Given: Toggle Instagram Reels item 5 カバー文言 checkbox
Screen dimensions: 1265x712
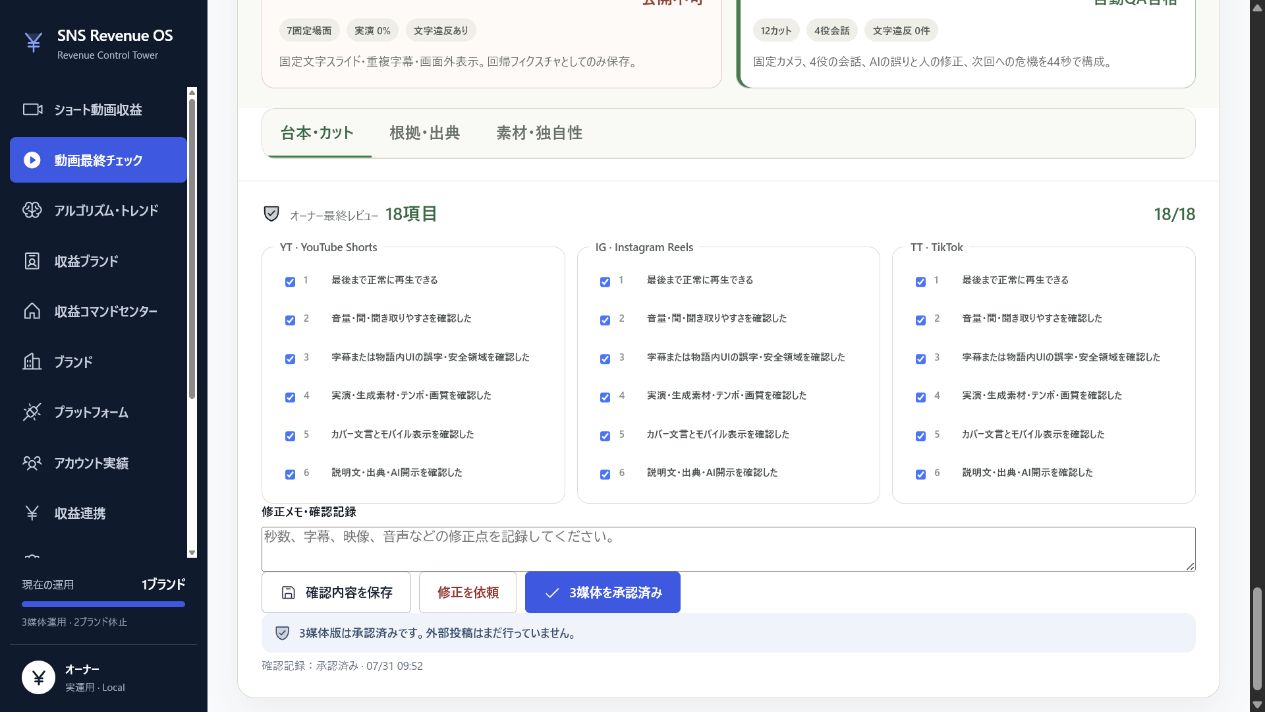Looking at the screenshot, I should [605, 436].
